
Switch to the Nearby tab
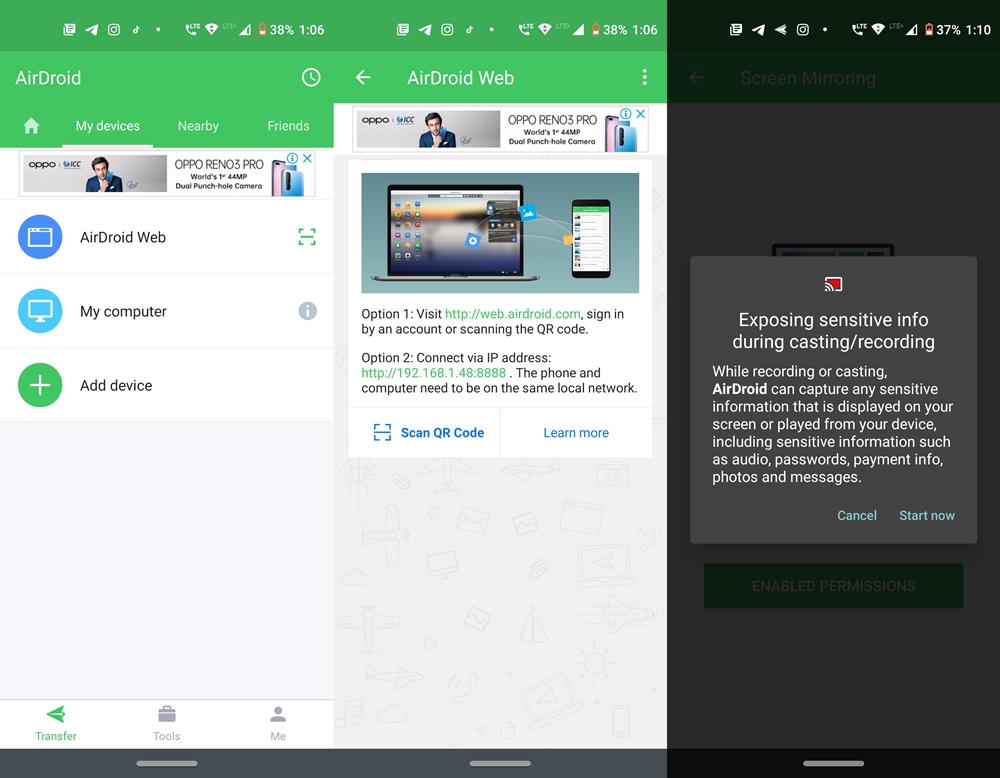pos(198,126)
